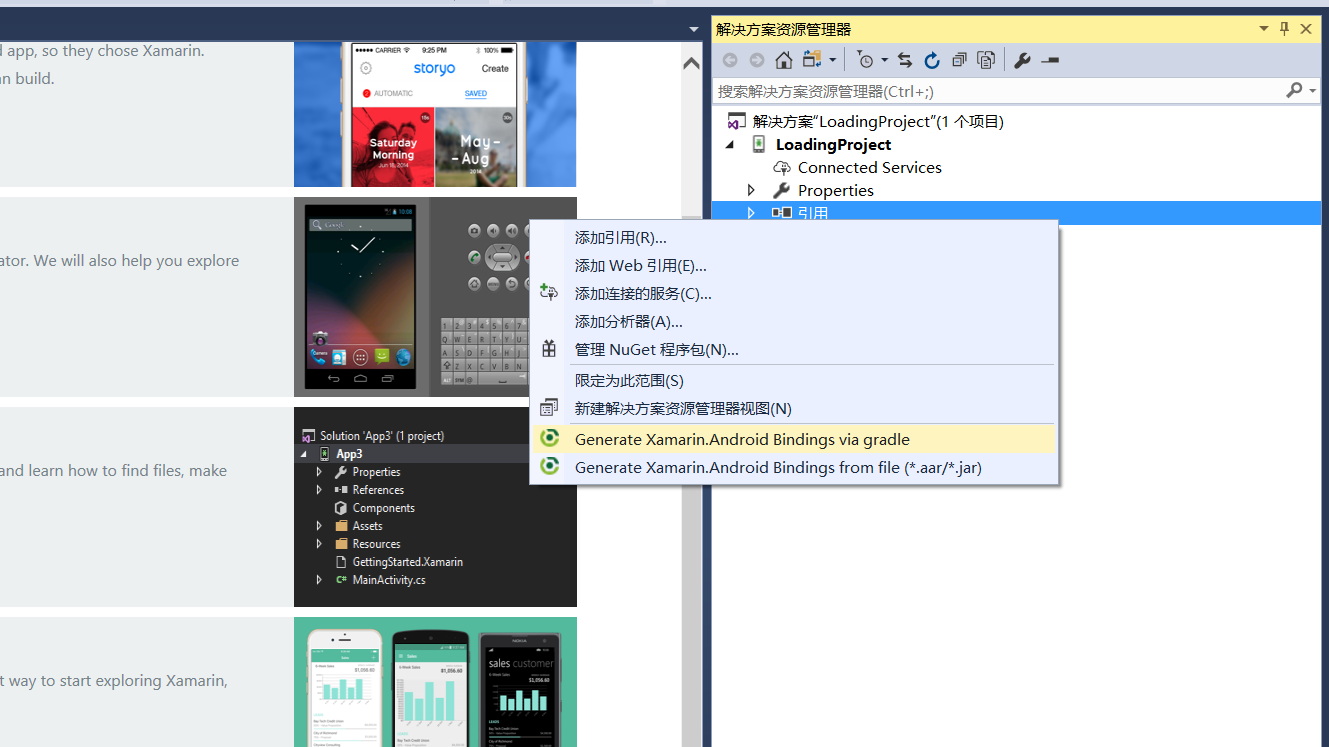Click the Connected Services cloud icon
1329x747 pixels.
click(x=782, y=167)
